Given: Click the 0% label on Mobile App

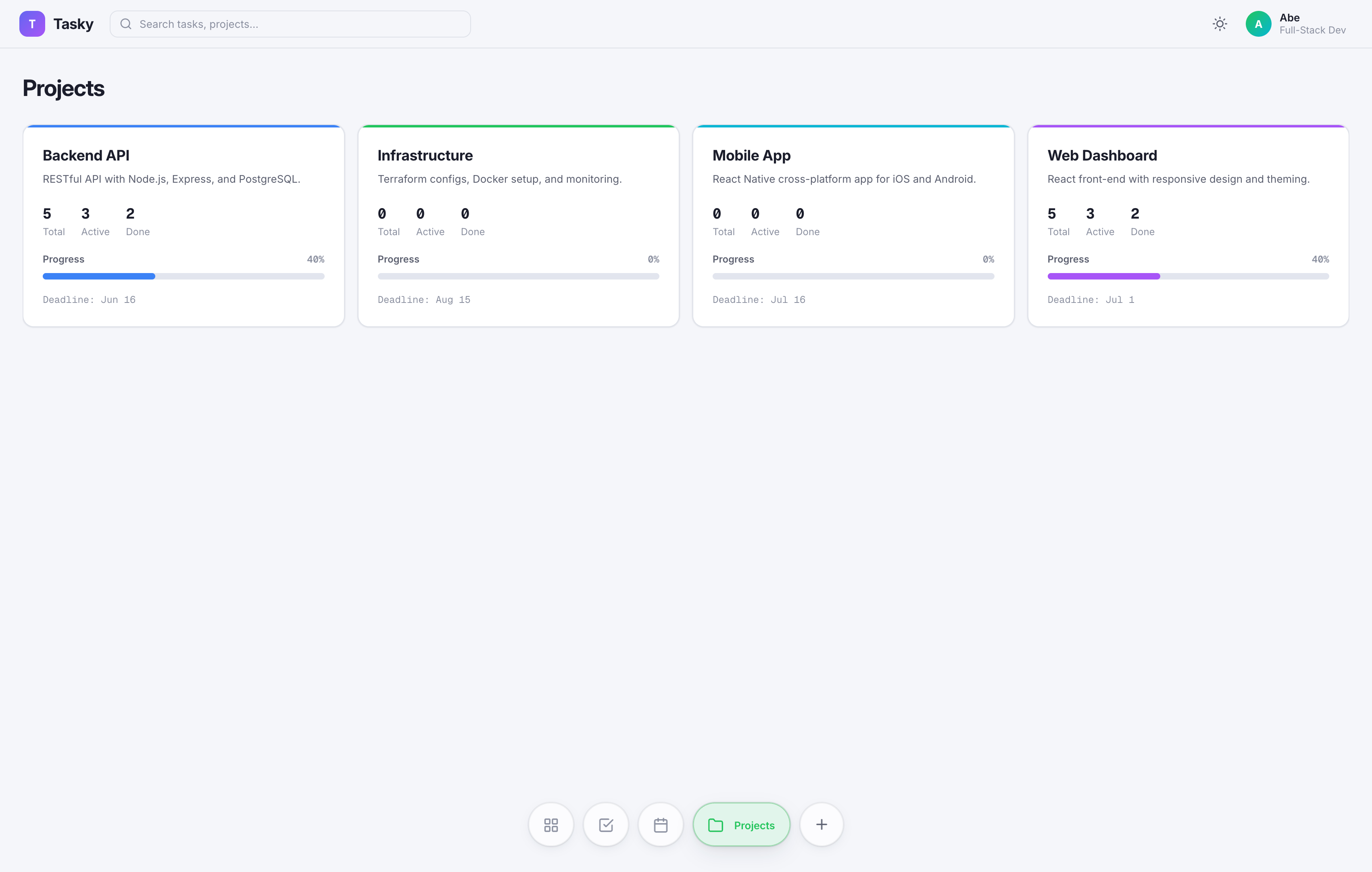Looking at the screenshot, I should click(x=988, y=259).
